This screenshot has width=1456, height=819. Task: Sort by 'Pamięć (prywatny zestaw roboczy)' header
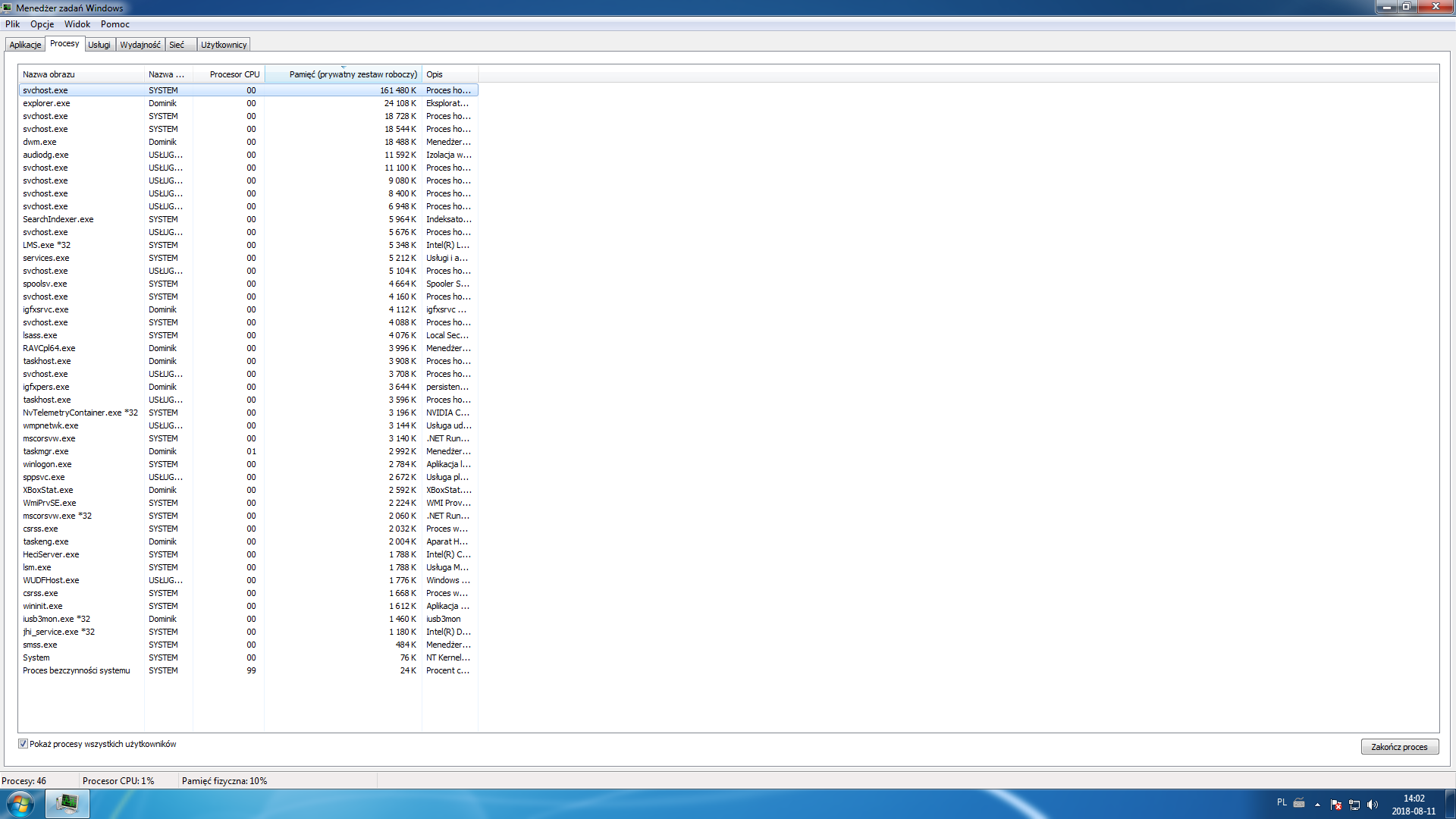344,74
